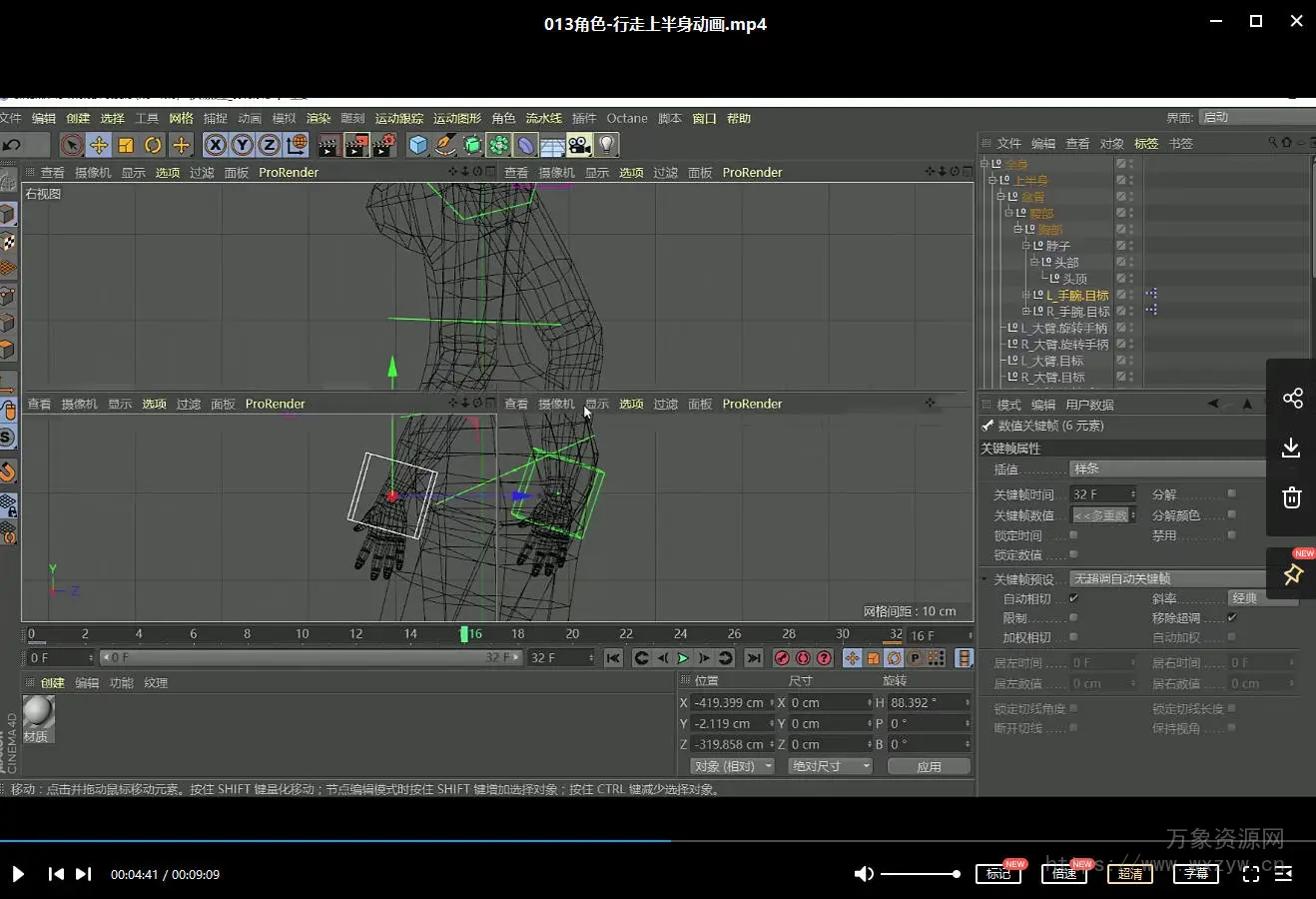Click the cube primitive object icon
Image resolution: width=1316 pixels, height=899 pixels.
pos(418,146)
